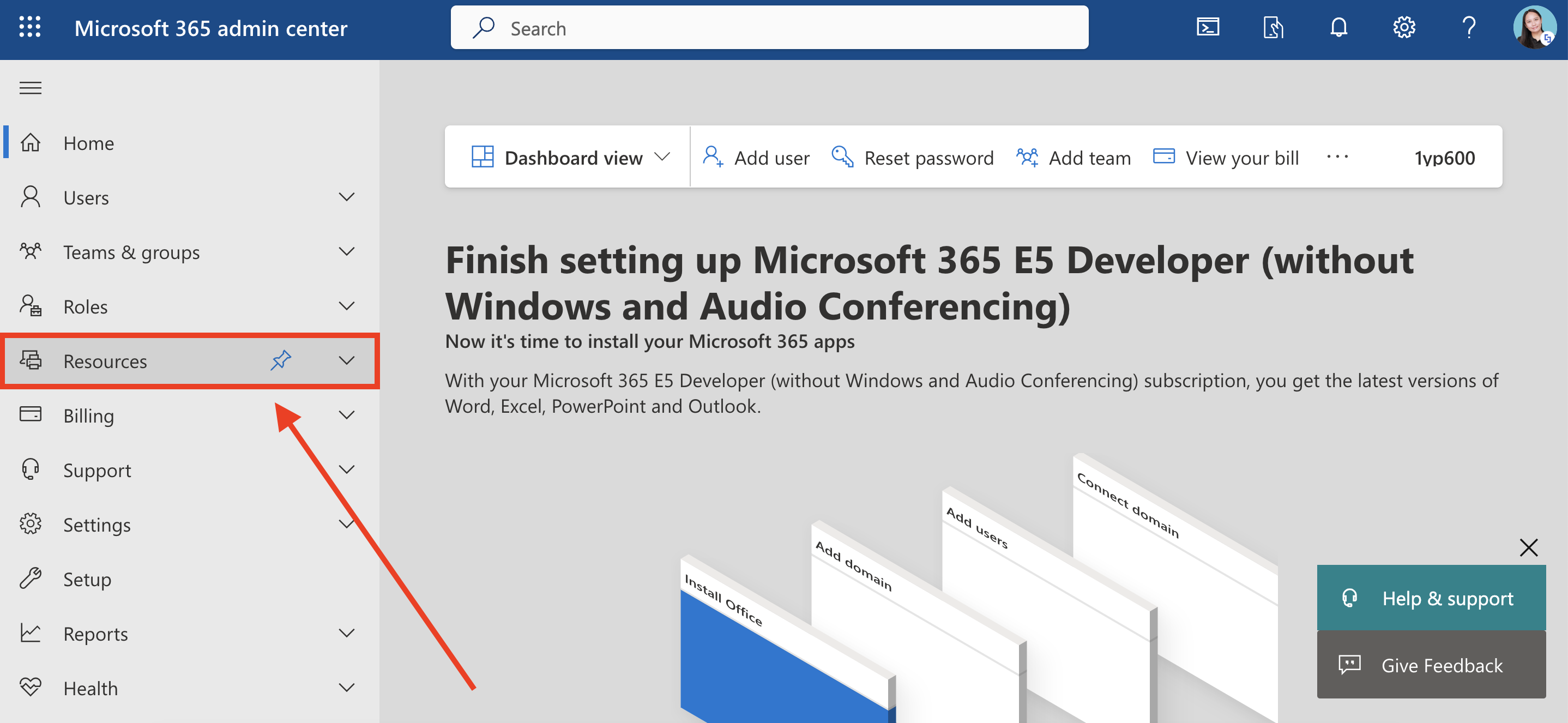Click the Search input field
Viewport: 1568px width, 723px height.
click(x=769, y=28)
